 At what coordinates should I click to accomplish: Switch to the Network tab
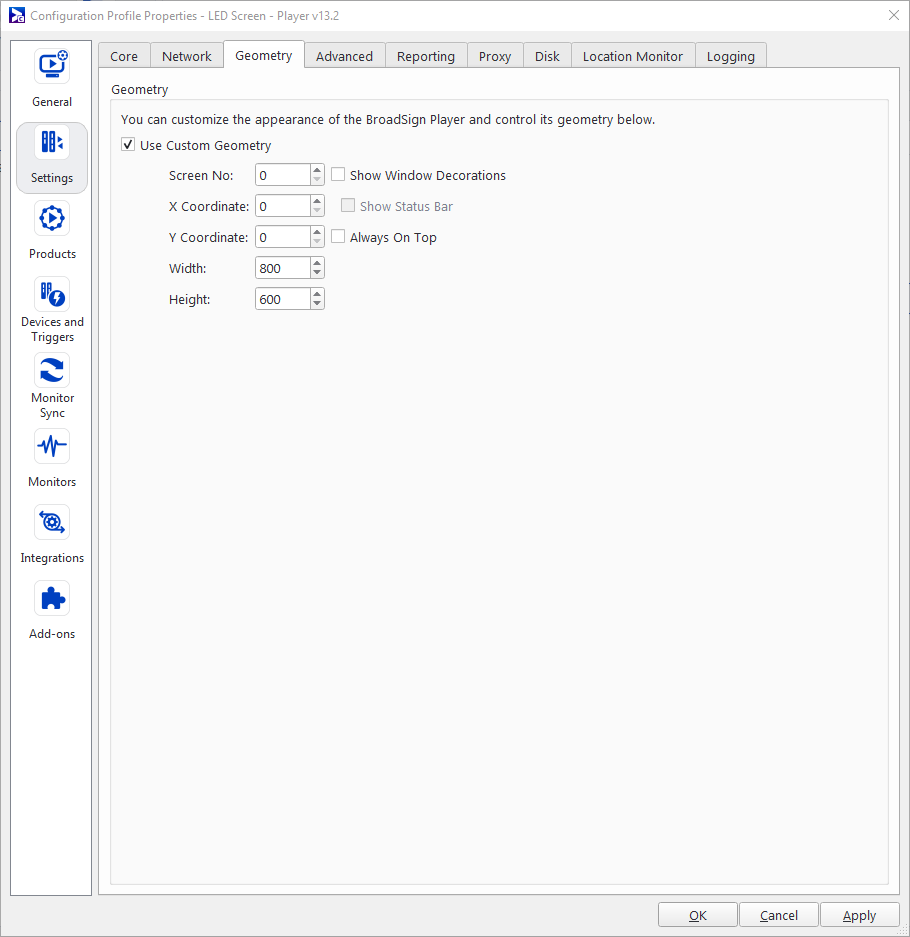187,56
